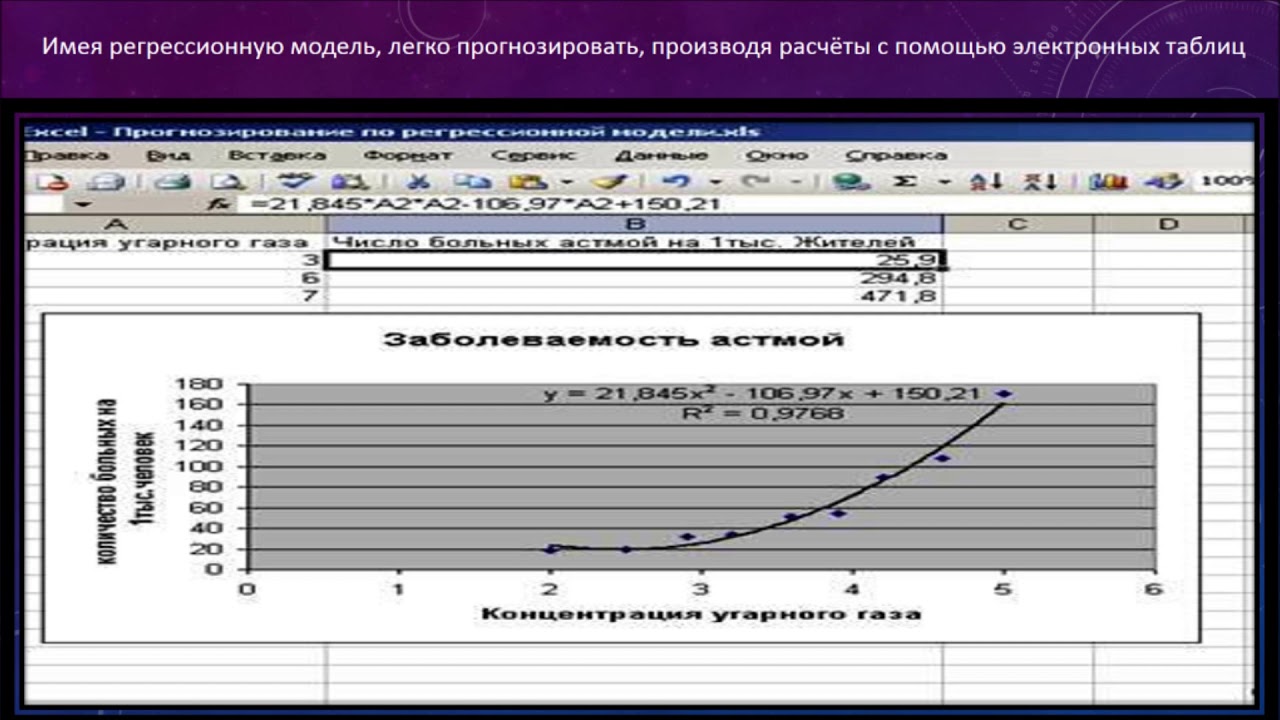Screen dimensions: 1280x720
Task: Click the Undo arrow icon
Action: (x=677, y=182)
